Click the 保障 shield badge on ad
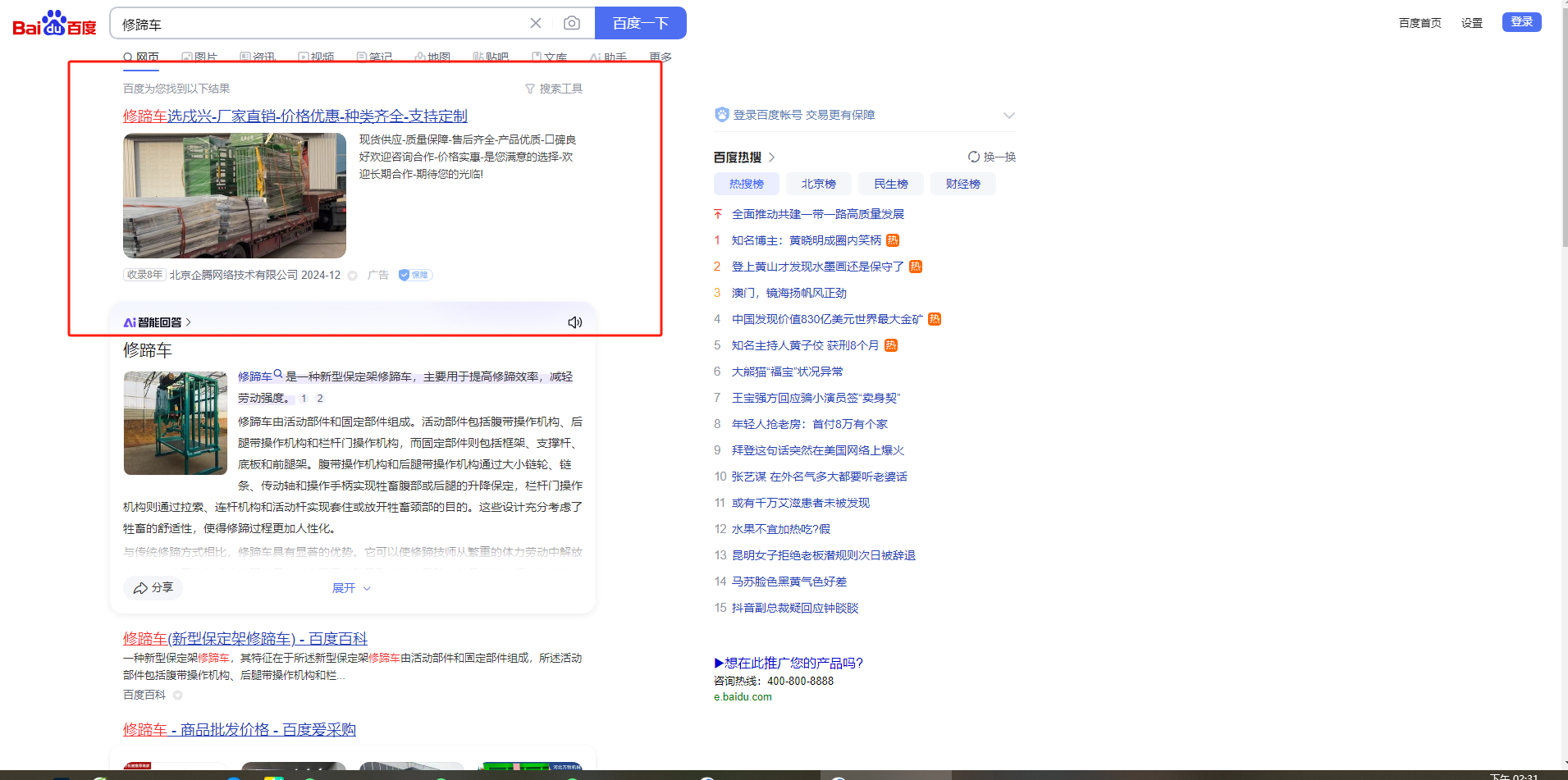1568x780 pixels. click(415, 275)
